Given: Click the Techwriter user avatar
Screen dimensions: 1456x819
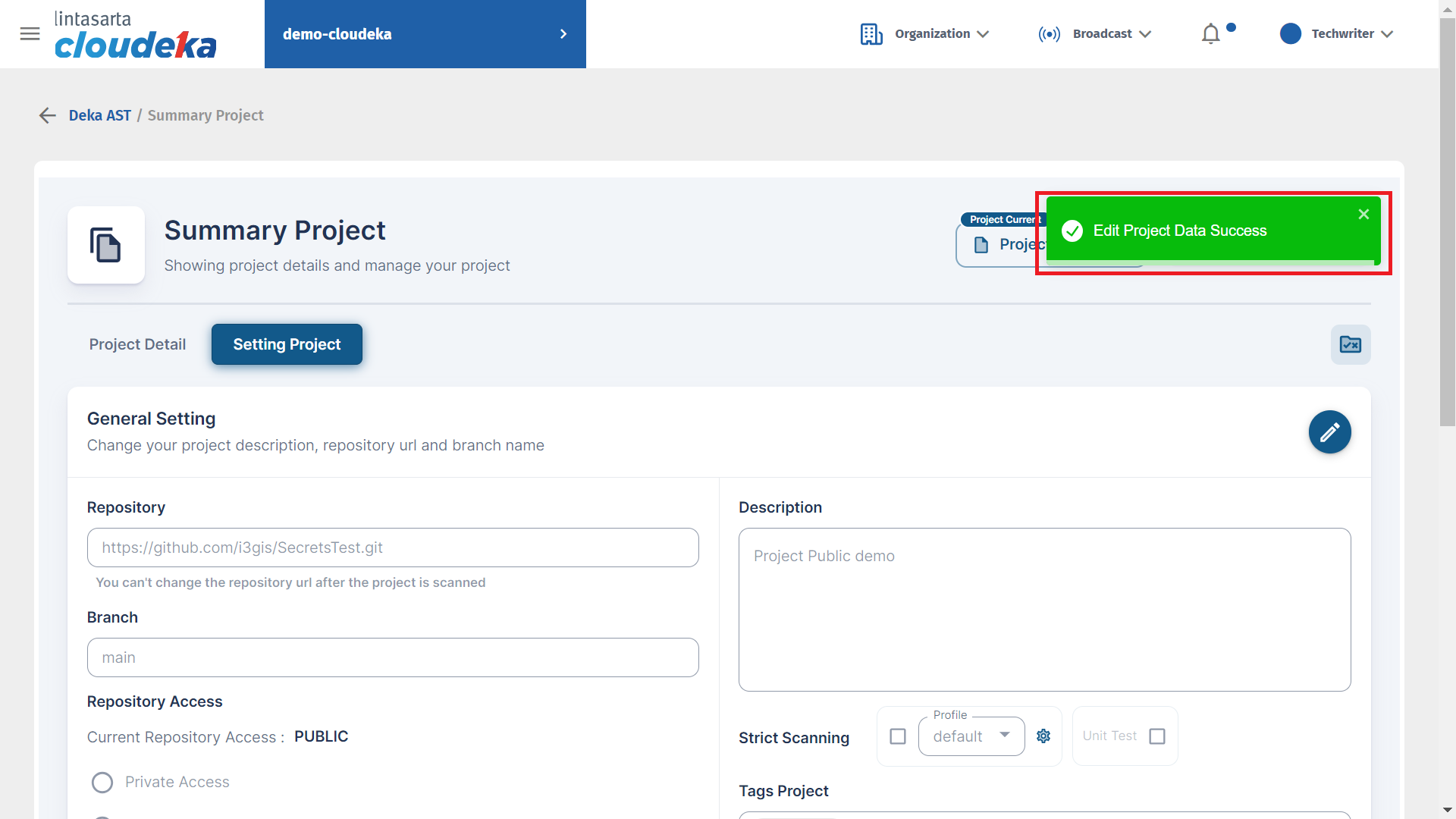Looking at the screenshot, I should (x=1290, y=34).
